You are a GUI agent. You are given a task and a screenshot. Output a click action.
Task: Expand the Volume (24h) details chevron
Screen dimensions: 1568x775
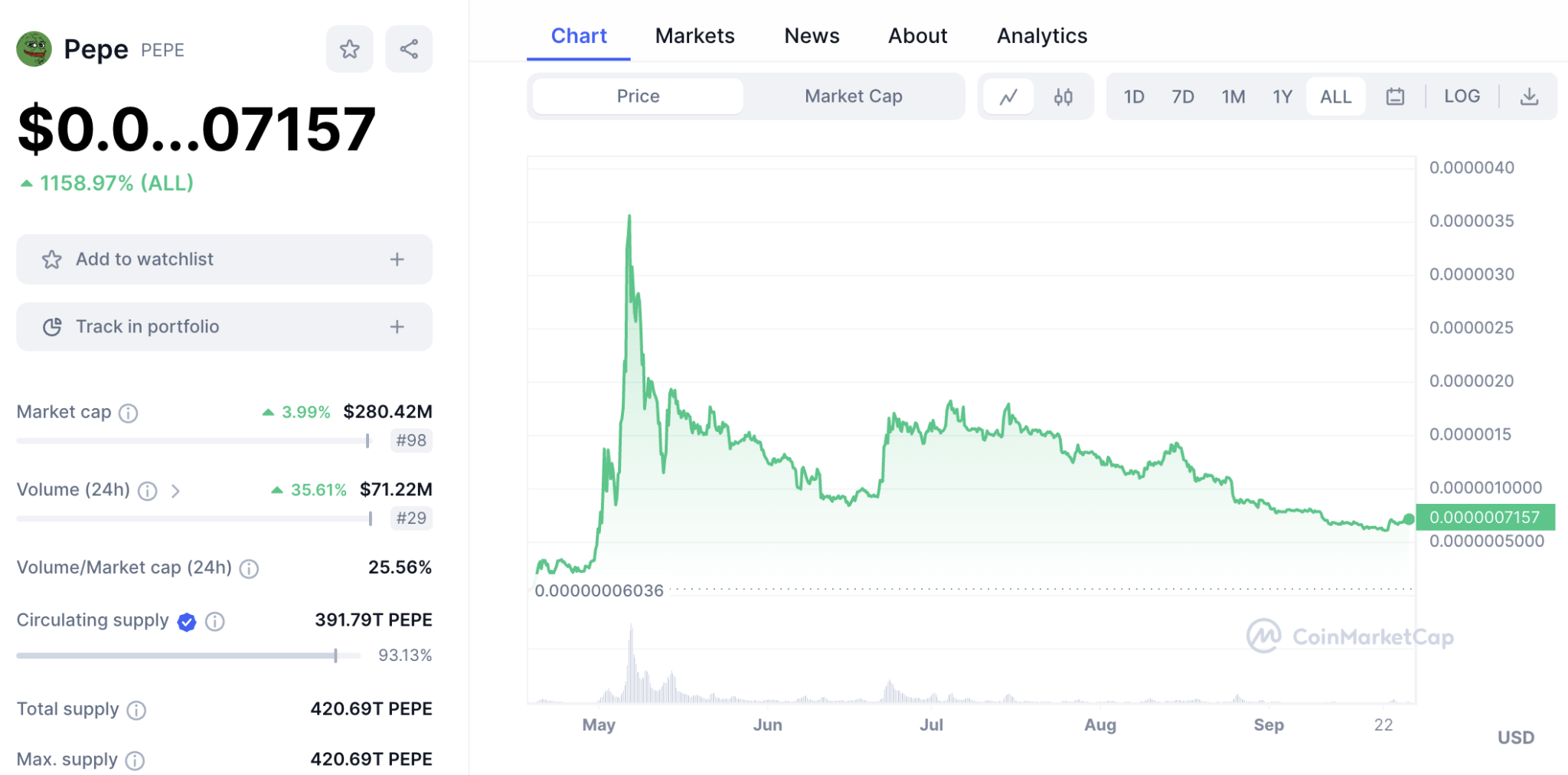(x=176, y=491)
